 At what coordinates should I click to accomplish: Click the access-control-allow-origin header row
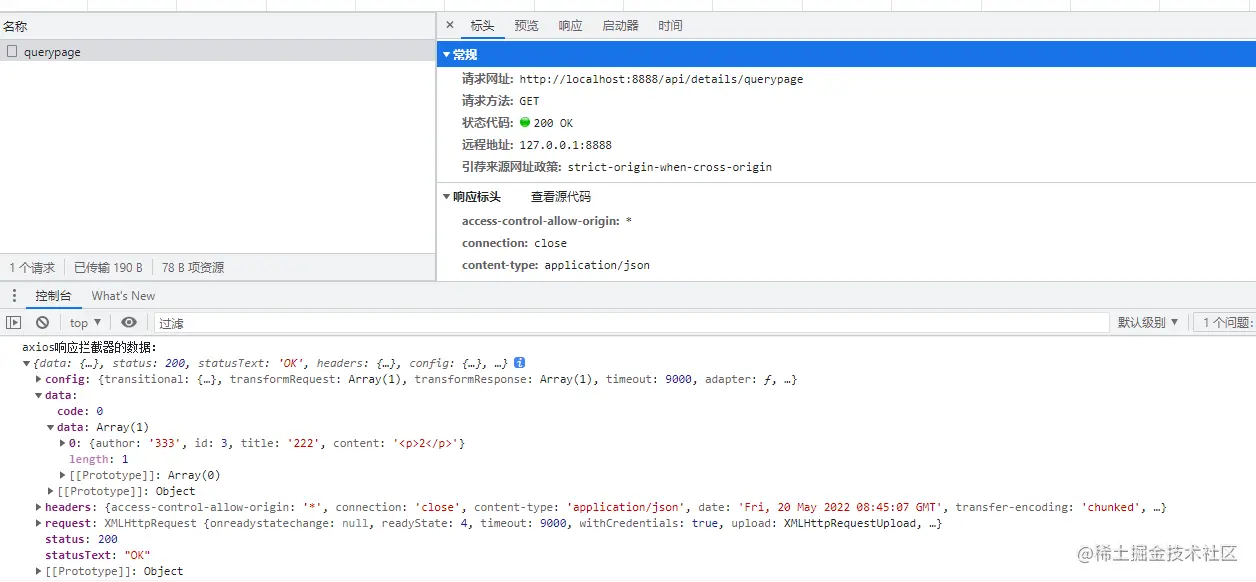tap(547, 221)
